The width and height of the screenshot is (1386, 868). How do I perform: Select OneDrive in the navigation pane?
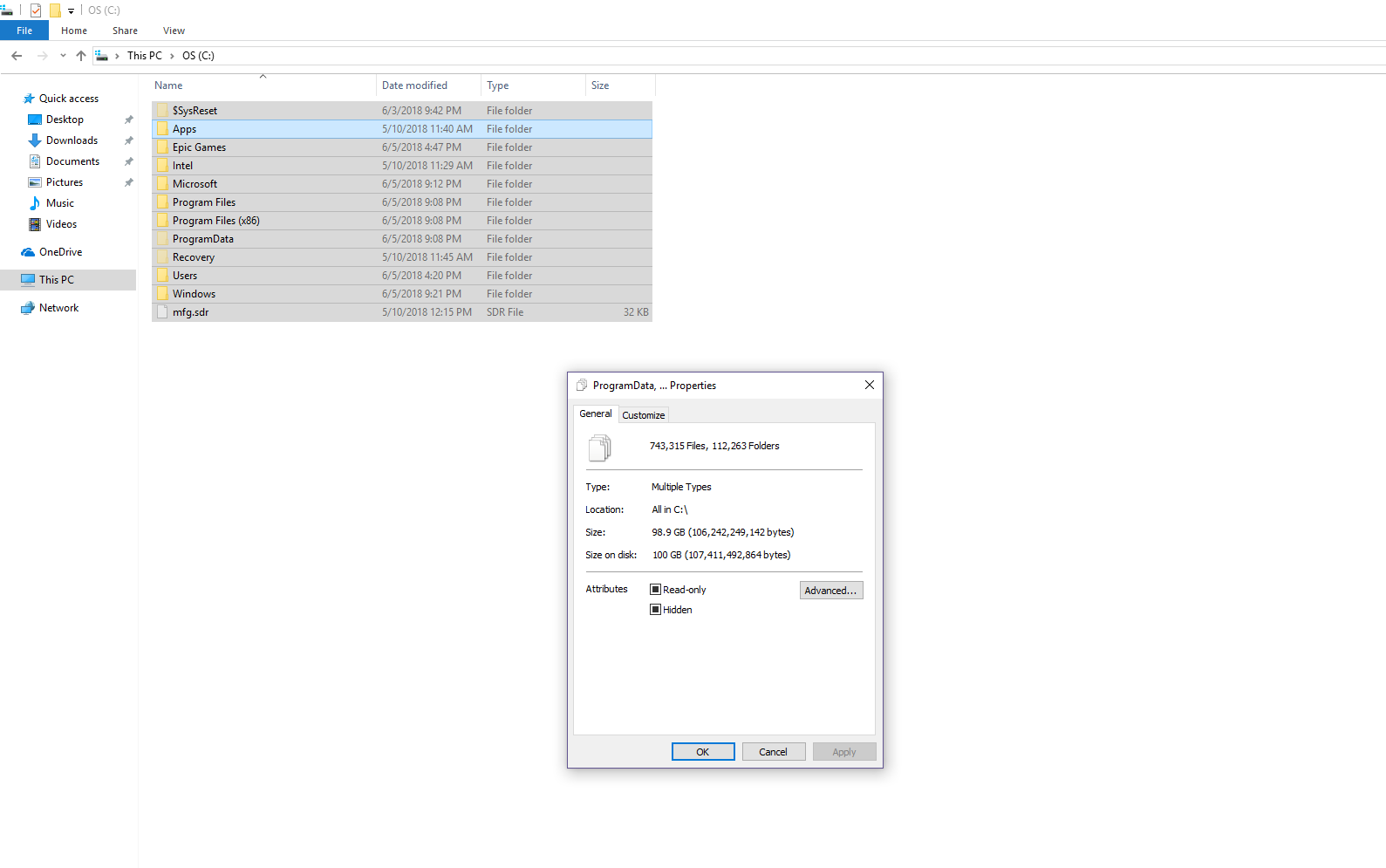pyautogui.click(x=60, y=252)
